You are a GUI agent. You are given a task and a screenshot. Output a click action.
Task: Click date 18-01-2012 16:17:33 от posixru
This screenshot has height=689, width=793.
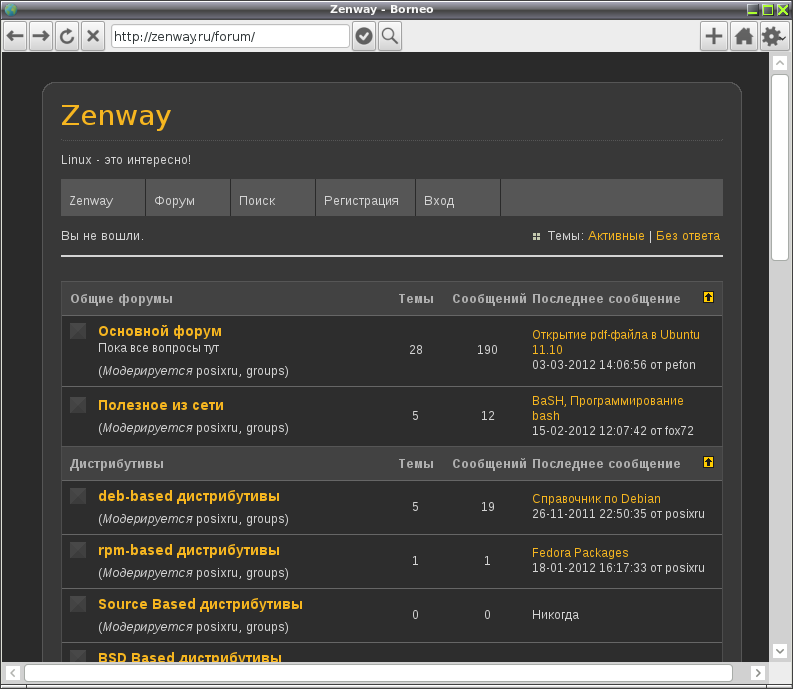(618, 568)
